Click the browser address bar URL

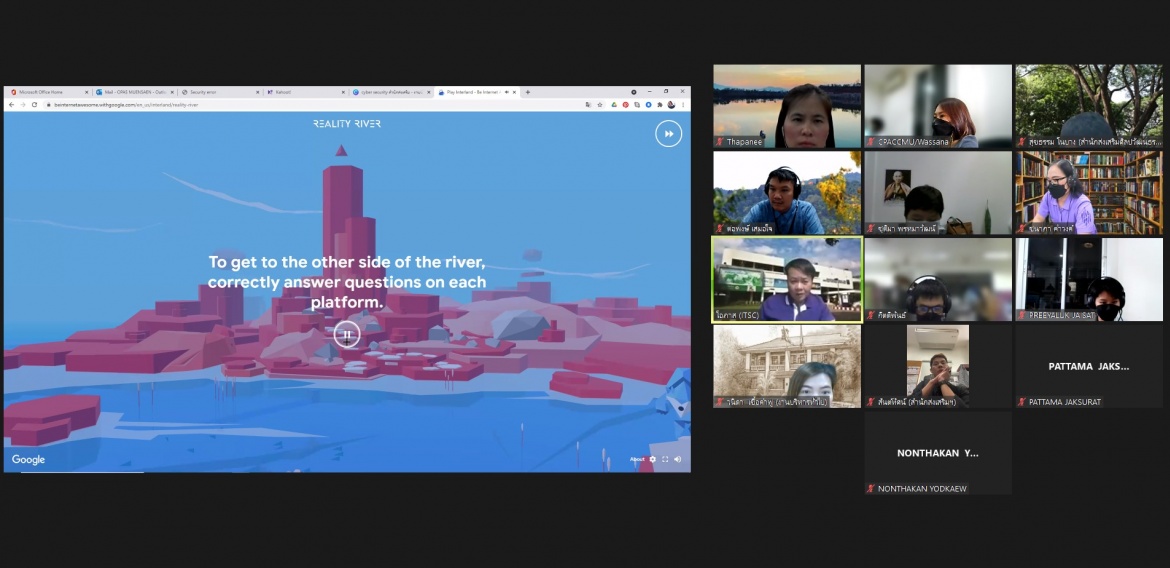tap(126, 105)
